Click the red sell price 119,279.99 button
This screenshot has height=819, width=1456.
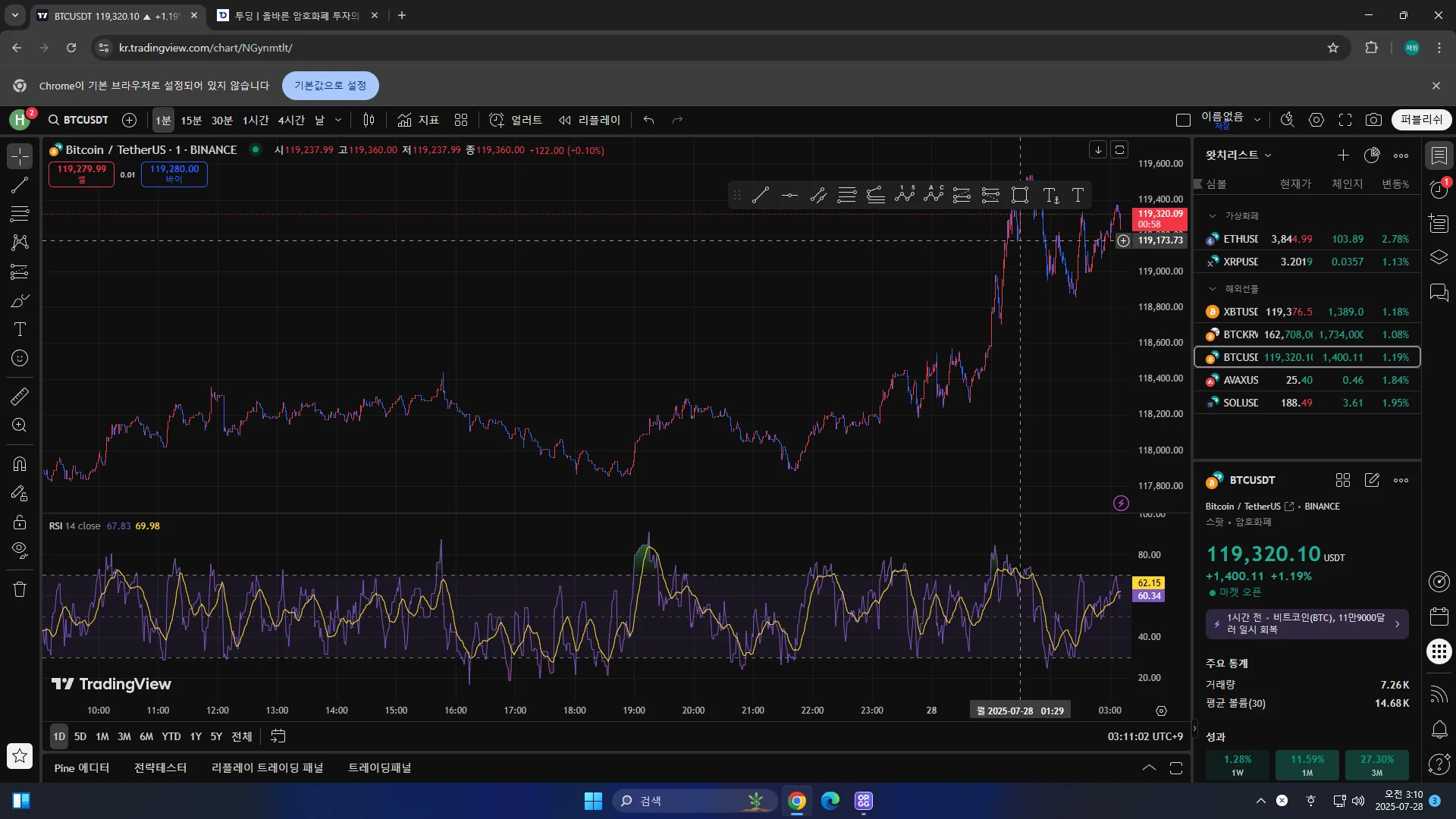[81, 174]
